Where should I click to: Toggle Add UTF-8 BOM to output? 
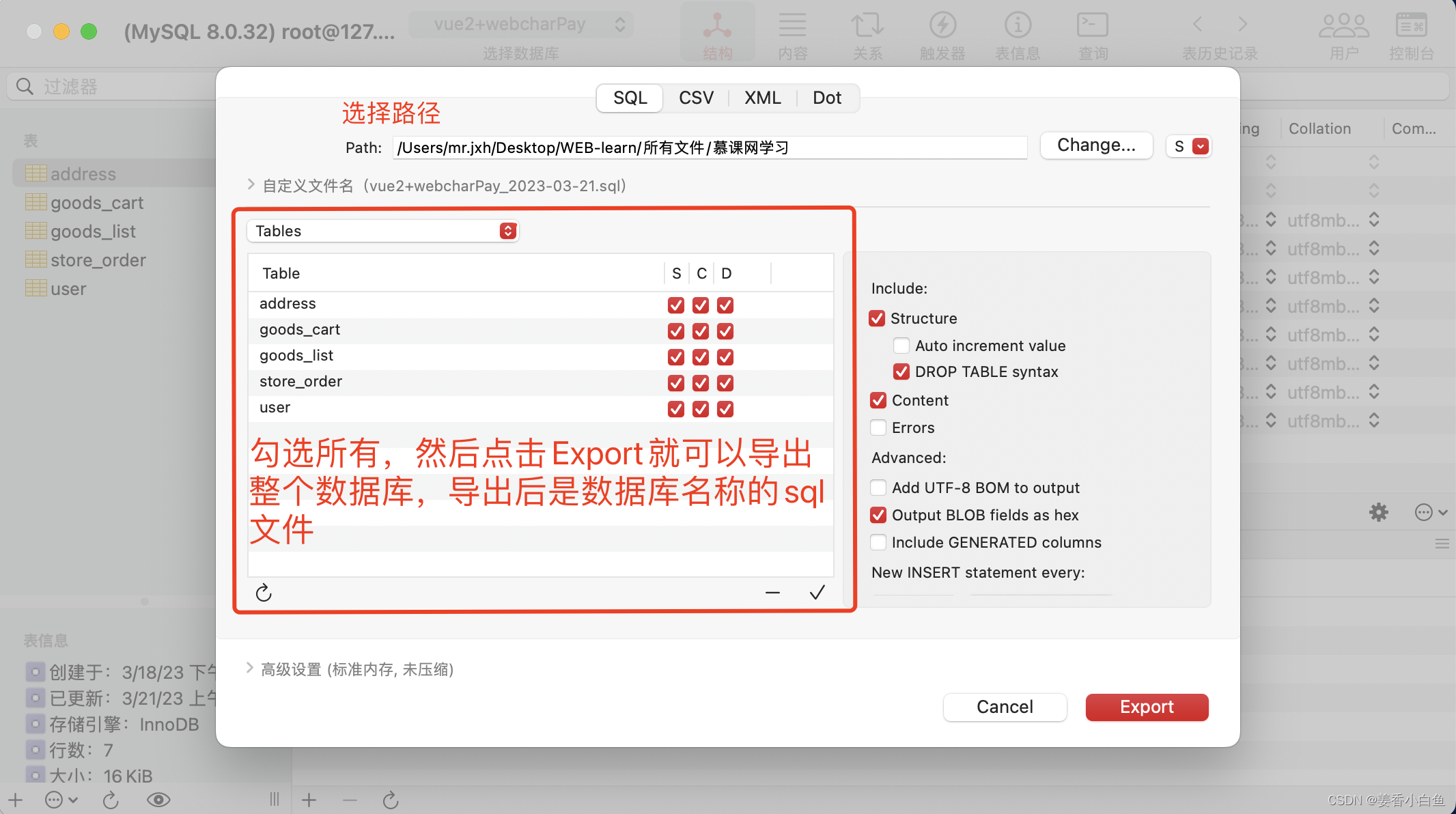point(878,488)
